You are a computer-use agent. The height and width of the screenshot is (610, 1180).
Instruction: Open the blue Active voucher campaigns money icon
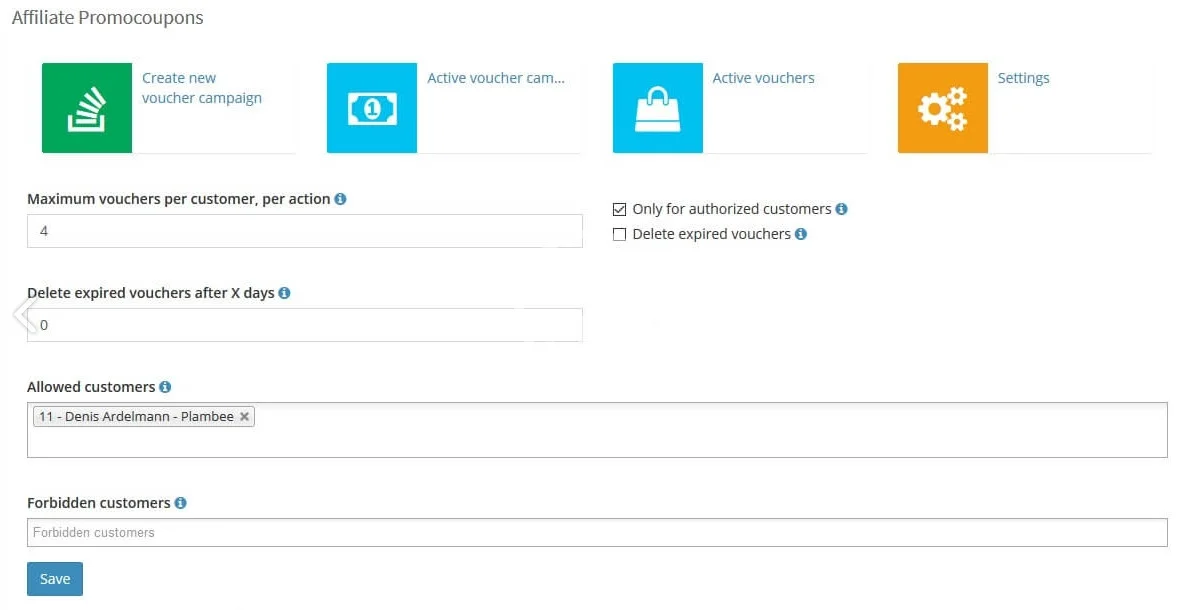[372, 108]
